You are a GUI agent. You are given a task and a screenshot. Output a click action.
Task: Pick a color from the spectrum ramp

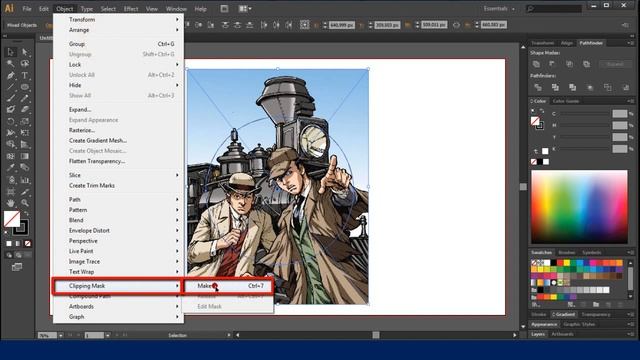[x=579, y=207]
